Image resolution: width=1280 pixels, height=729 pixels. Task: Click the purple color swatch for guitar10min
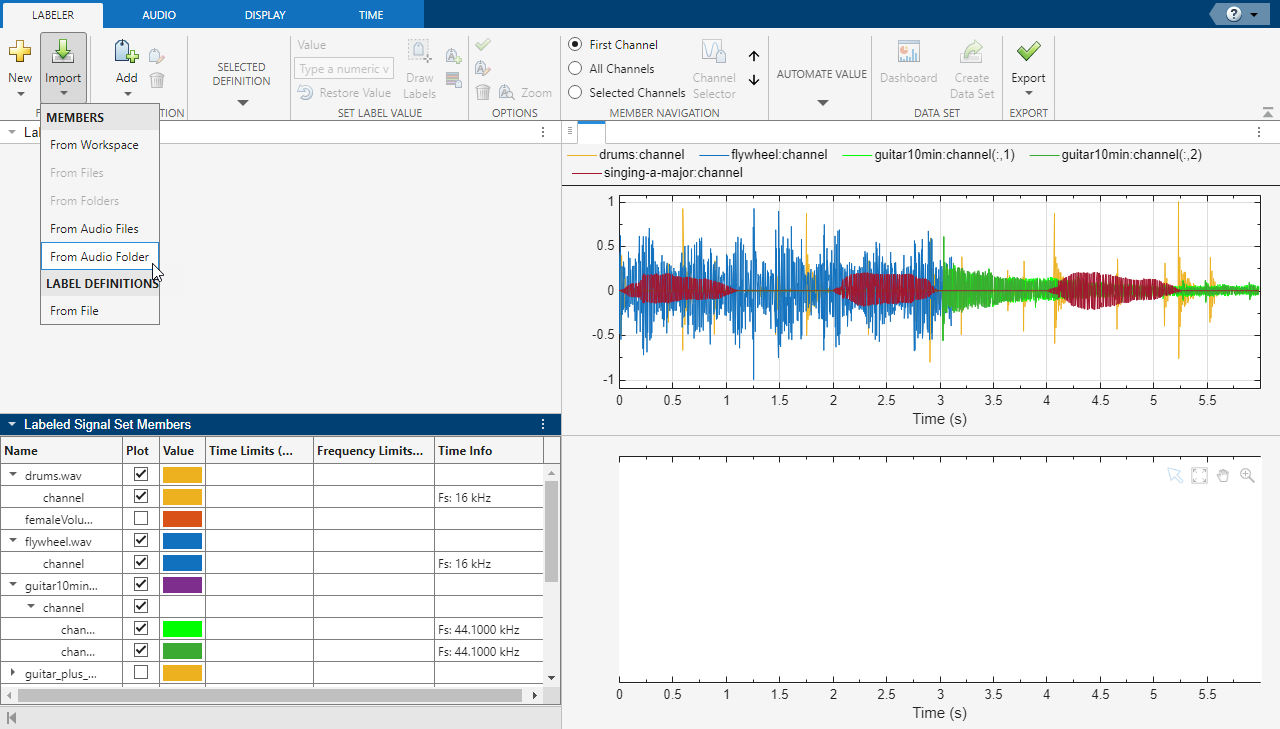tap(182, 585)
